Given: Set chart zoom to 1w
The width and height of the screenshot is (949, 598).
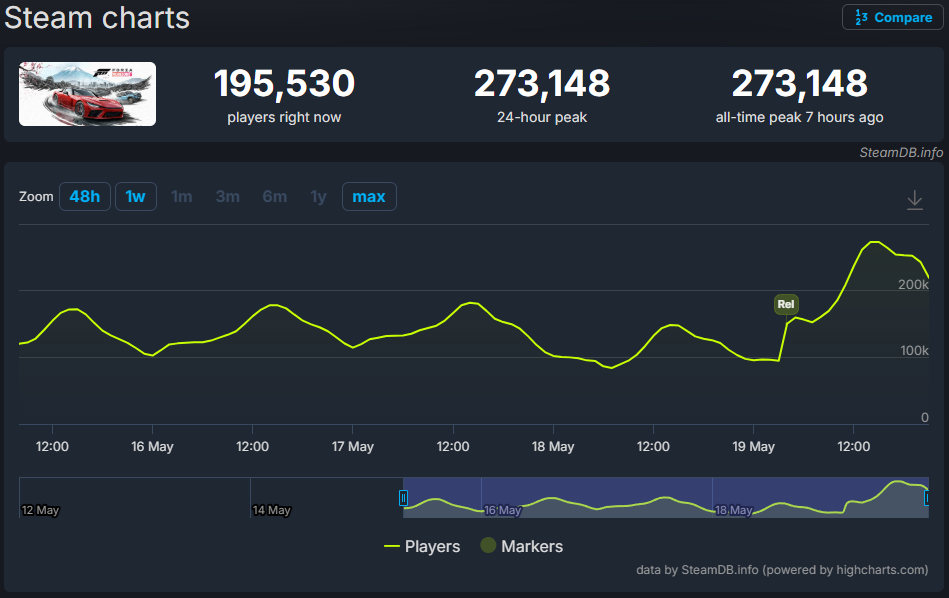Looking at the screenshot, I should pos(136,197).
